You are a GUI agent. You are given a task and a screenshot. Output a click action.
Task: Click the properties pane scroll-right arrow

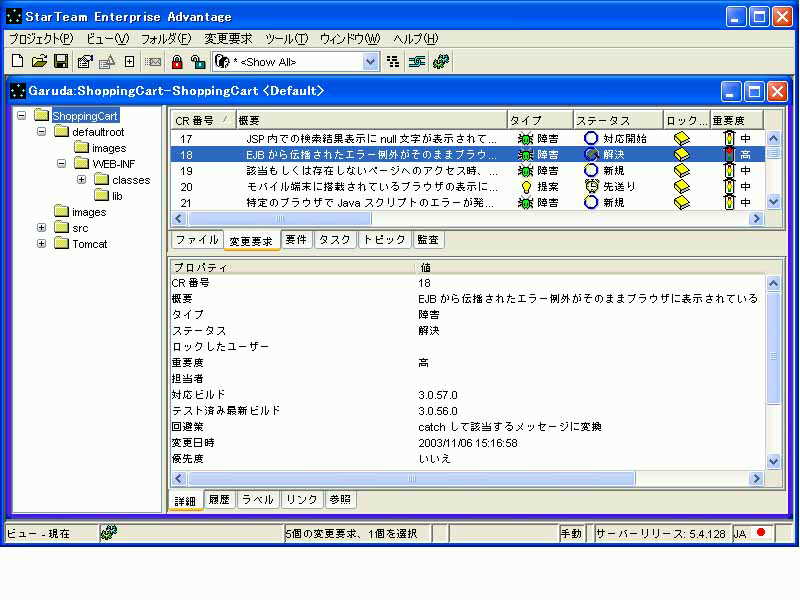point(756,479)
